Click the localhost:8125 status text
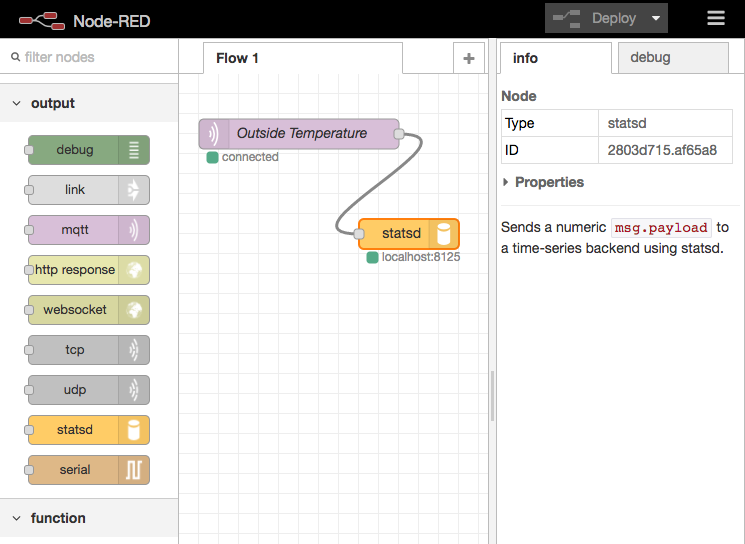Viewport: 745px width, 544px height. click(x=421, y=257)
